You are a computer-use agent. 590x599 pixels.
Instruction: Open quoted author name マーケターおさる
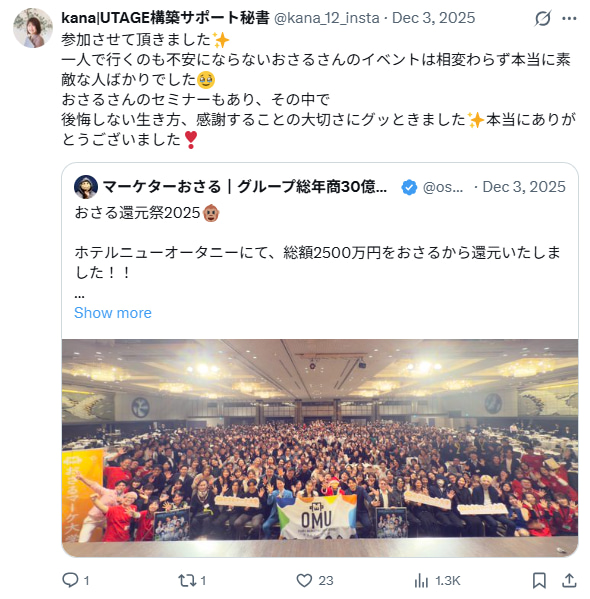[245, 187]
